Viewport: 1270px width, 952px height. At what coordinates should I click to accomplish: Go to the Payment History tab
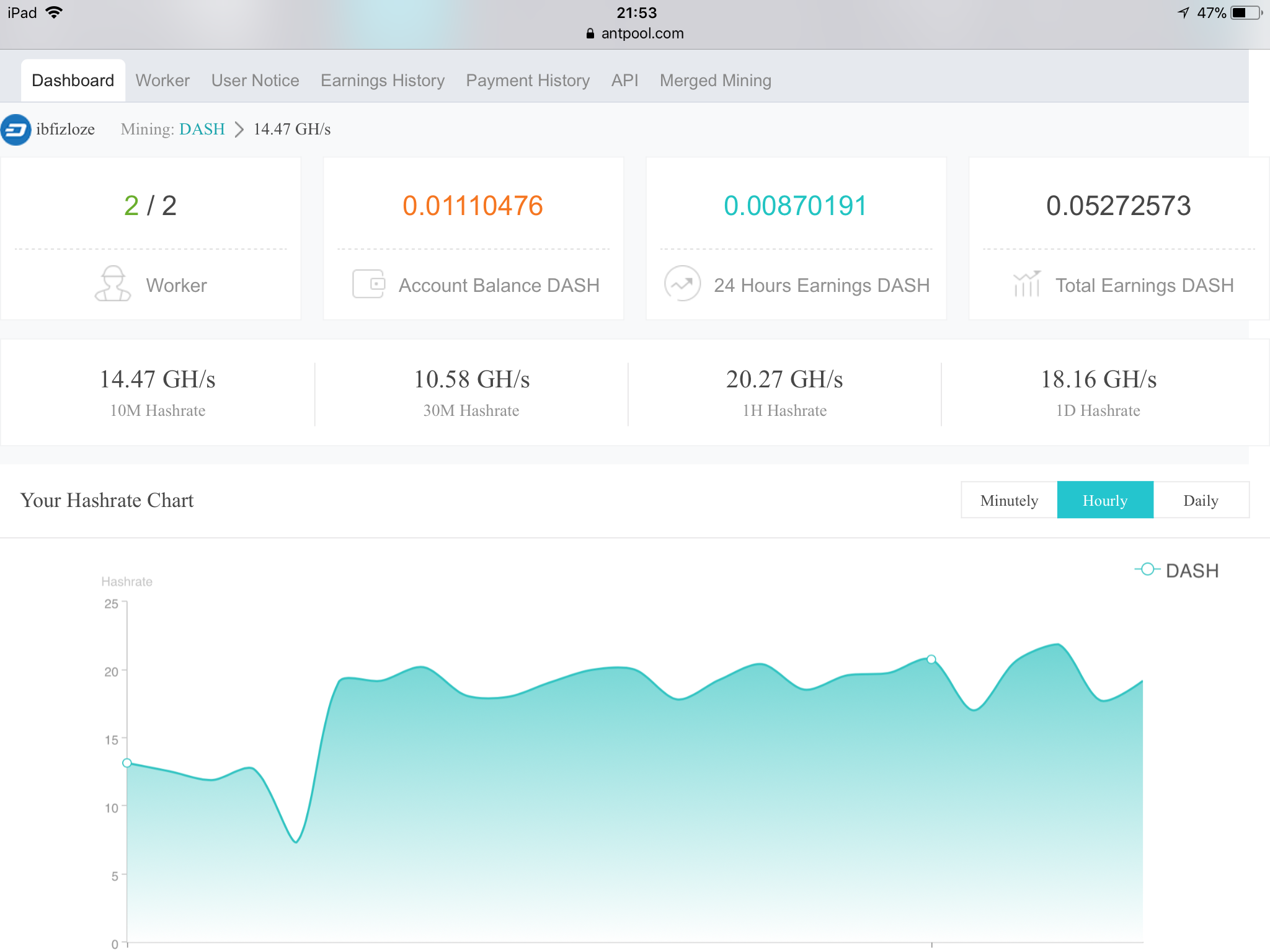(528, 81)
